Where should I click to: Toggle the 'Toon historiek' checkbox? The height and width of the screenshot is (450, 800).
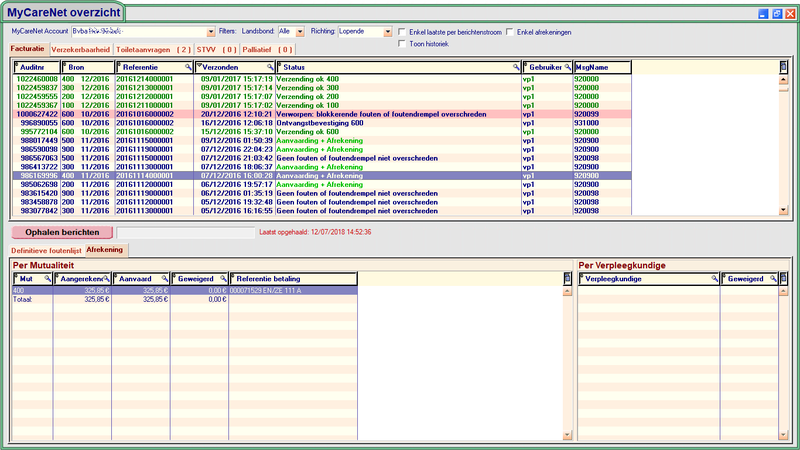tap(402, 44)
